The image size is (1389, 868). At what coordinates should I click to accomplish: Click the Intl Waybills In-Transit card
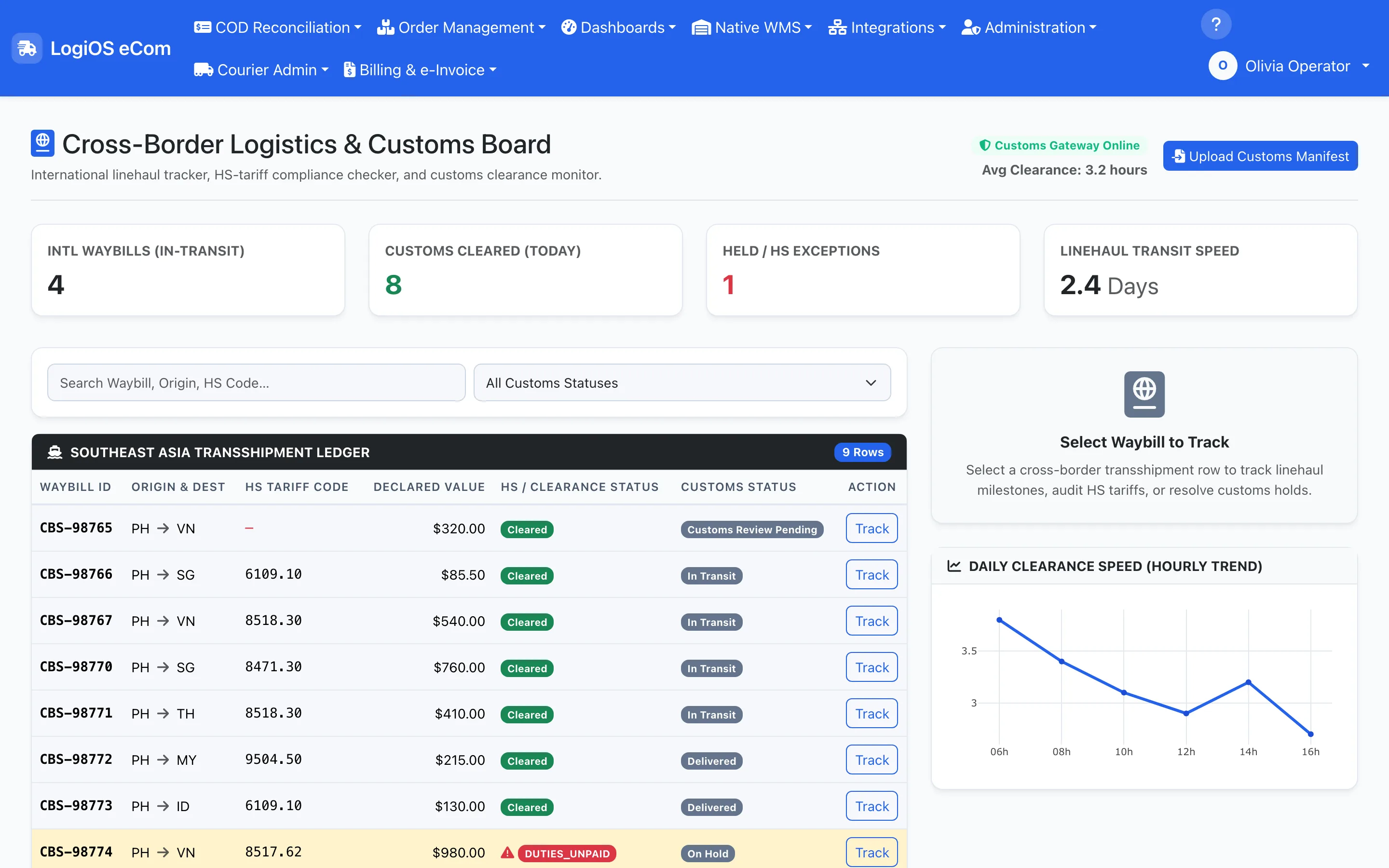[x=188, y=270]
